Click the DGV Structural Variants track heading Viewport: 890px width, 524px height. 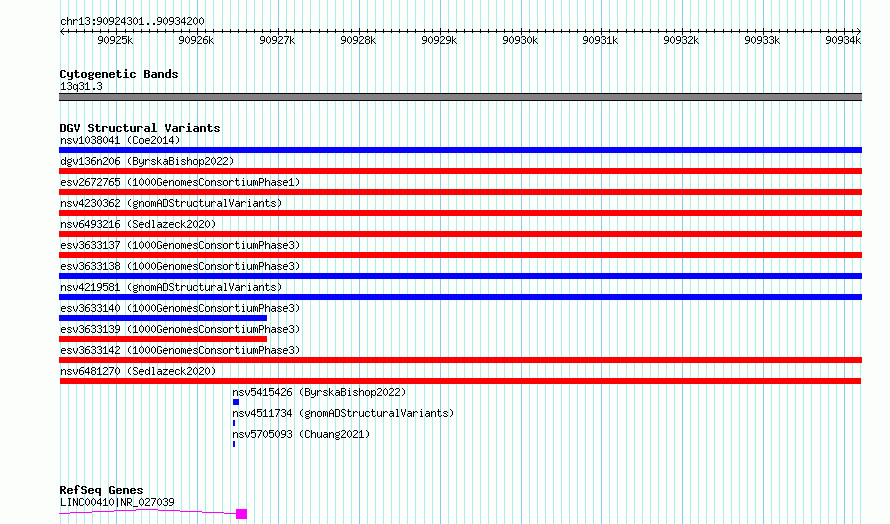(x=140, y=128)
